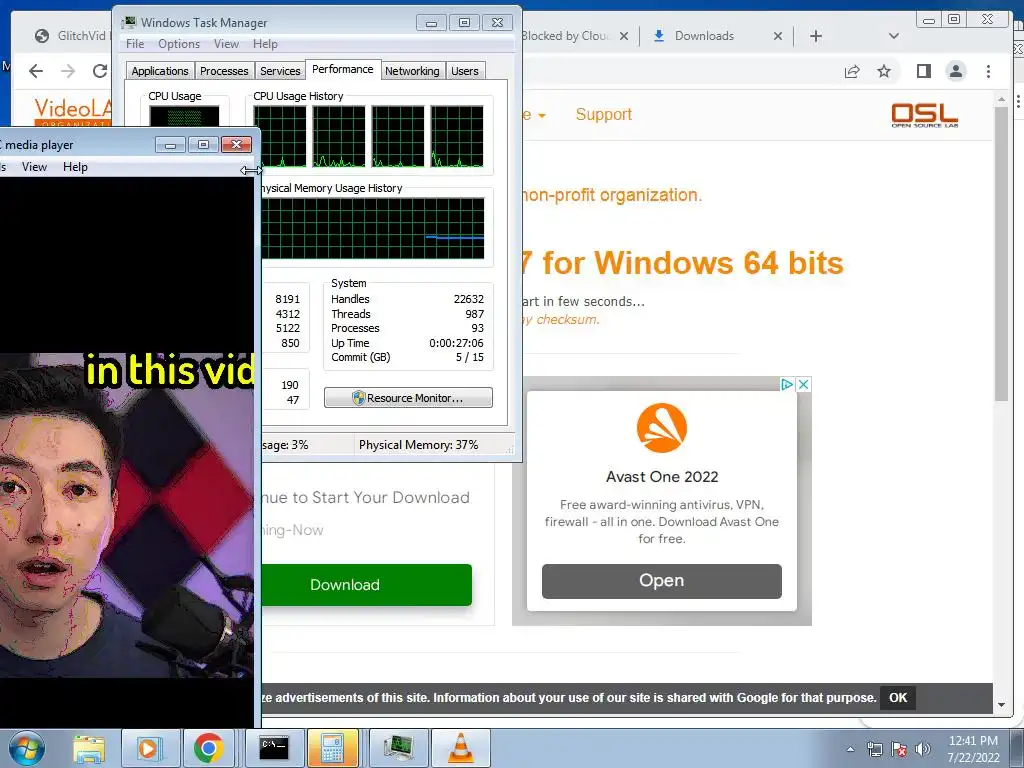
Task: Toggle Chrome's side panel icon
Action: pos(923,71)
